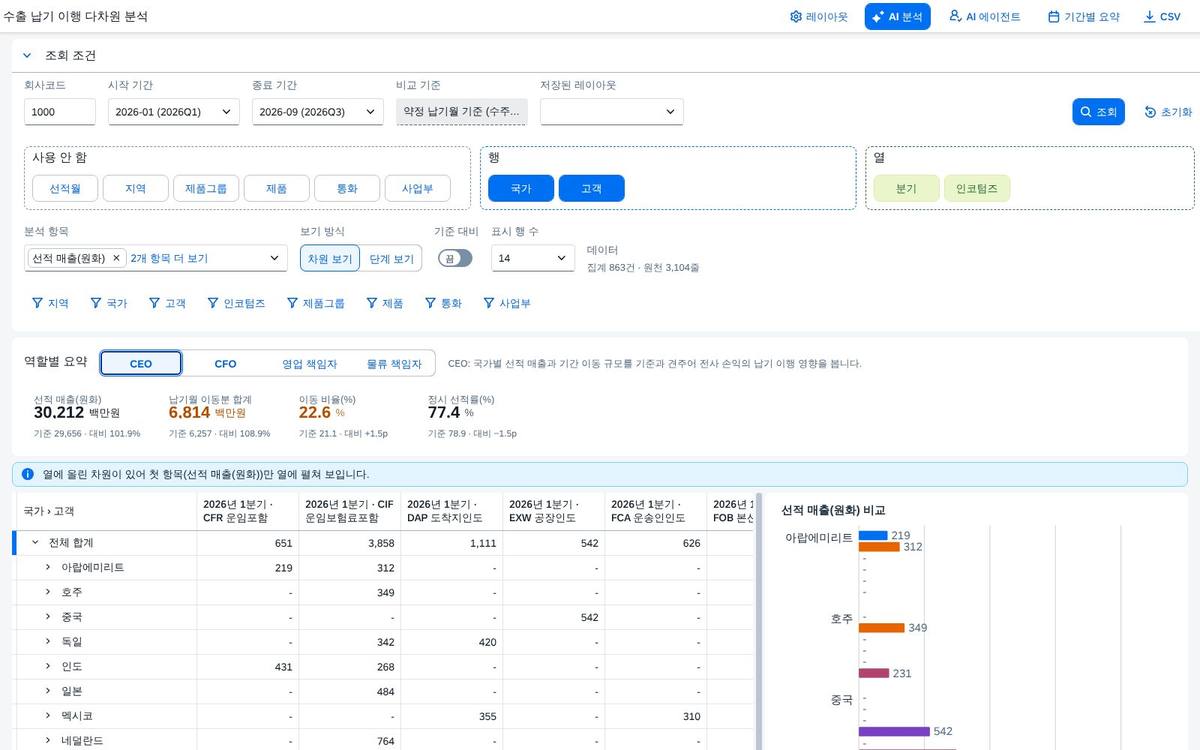Toggle the 기준 대비 switch
The image size is (1200, 750).
click(x=455, y=258)
